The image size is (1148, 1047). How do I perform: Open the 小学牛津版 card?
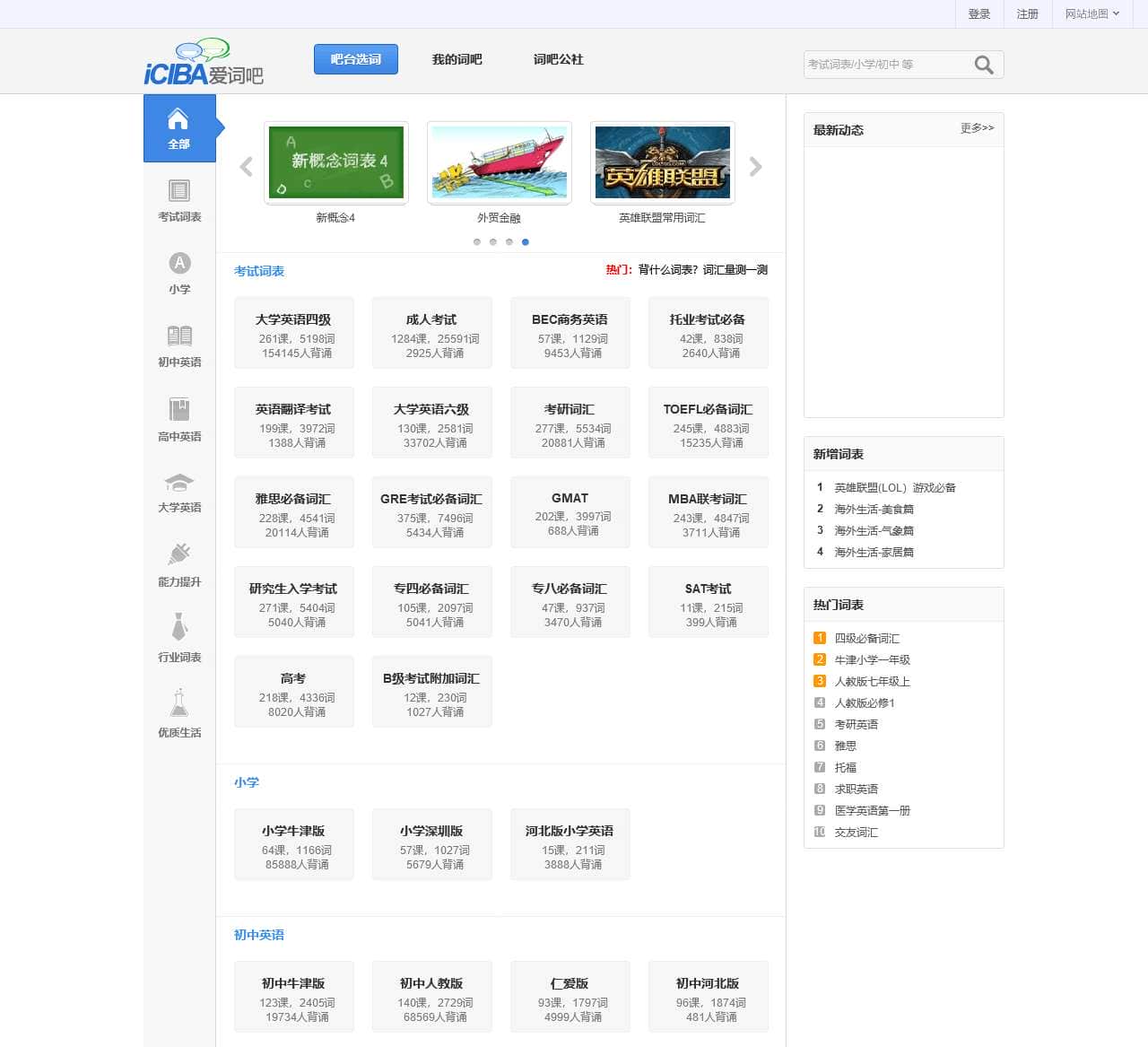pos(294,844)
